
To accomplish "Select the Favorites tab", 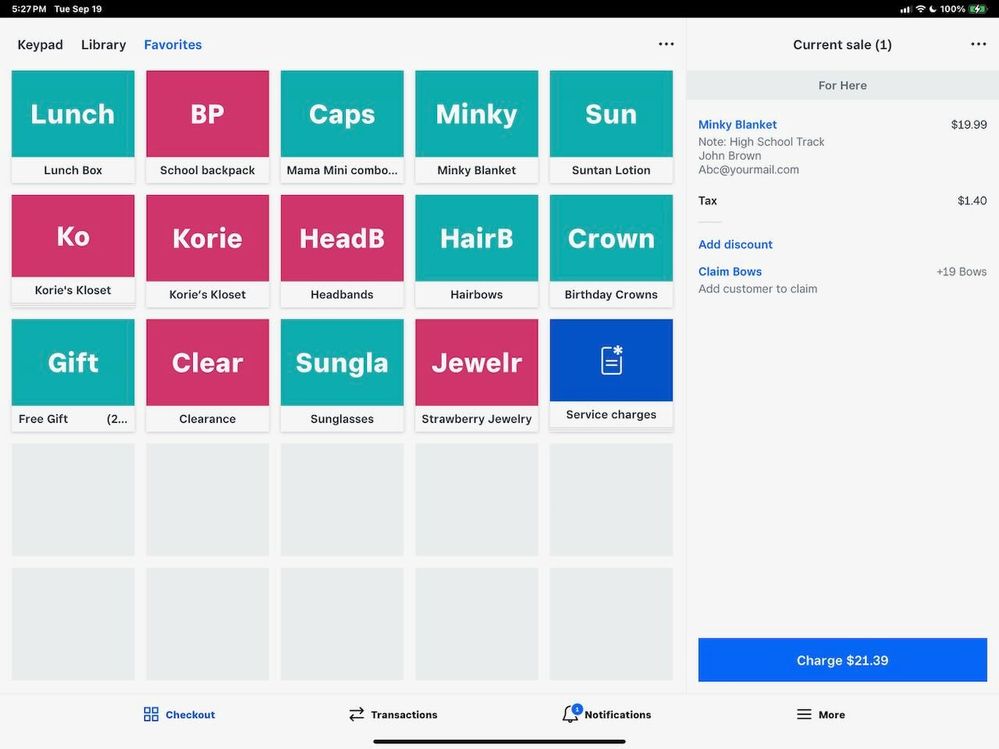I will coord(173,45).
